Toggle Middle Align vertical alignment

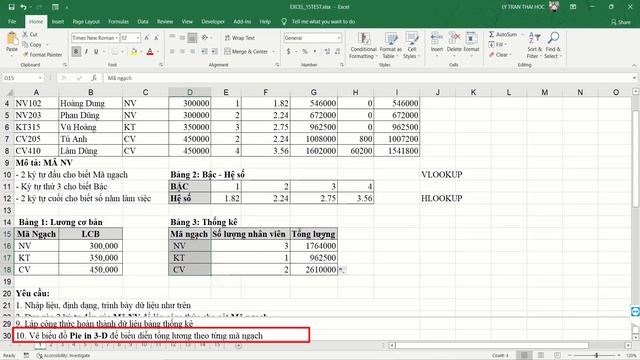pos(182,38)
